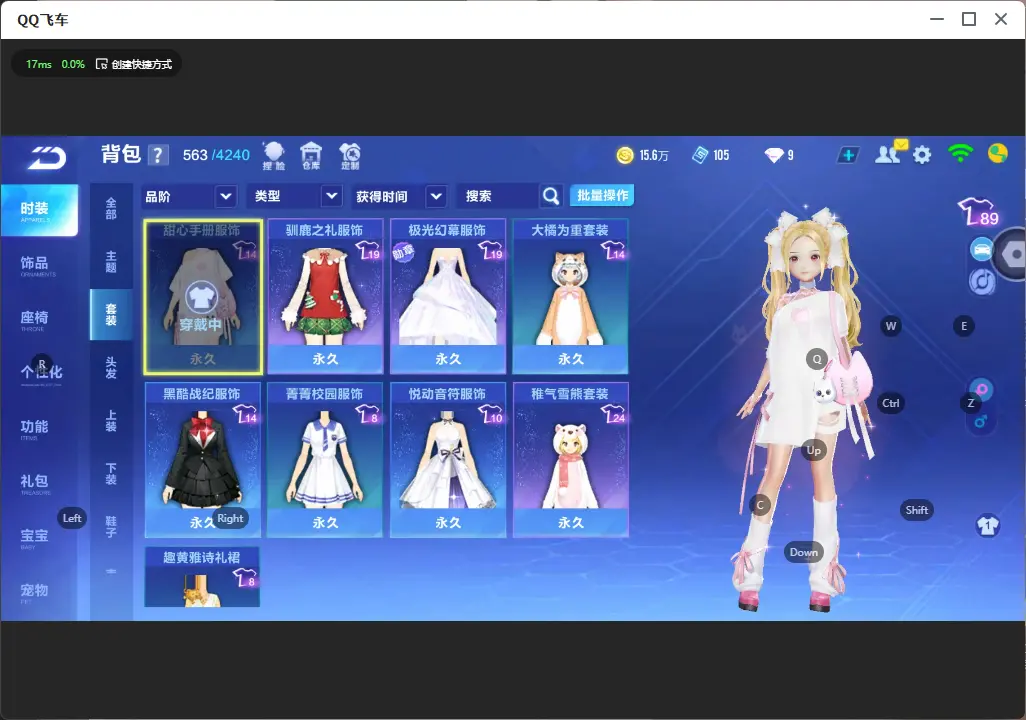Click the search magnifier icon
This screenshot has height=720, width=1026.
[x=551, y=196]
